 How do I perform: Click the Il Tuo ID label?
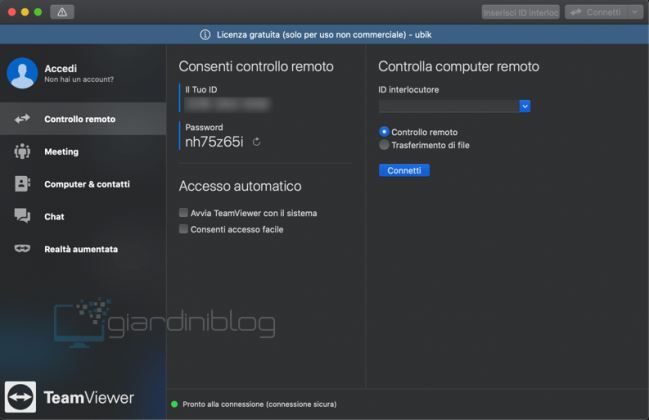click(201, 90)
